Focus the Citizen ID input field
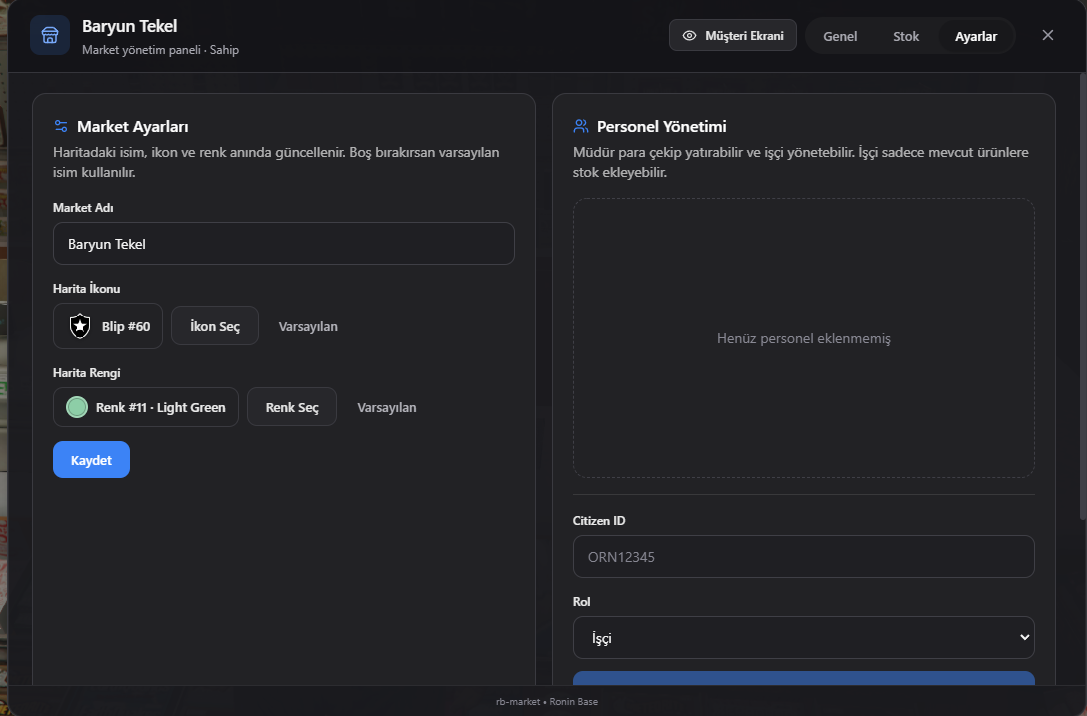The width and height of the screenshot is (1087, 716). point(803,557)
